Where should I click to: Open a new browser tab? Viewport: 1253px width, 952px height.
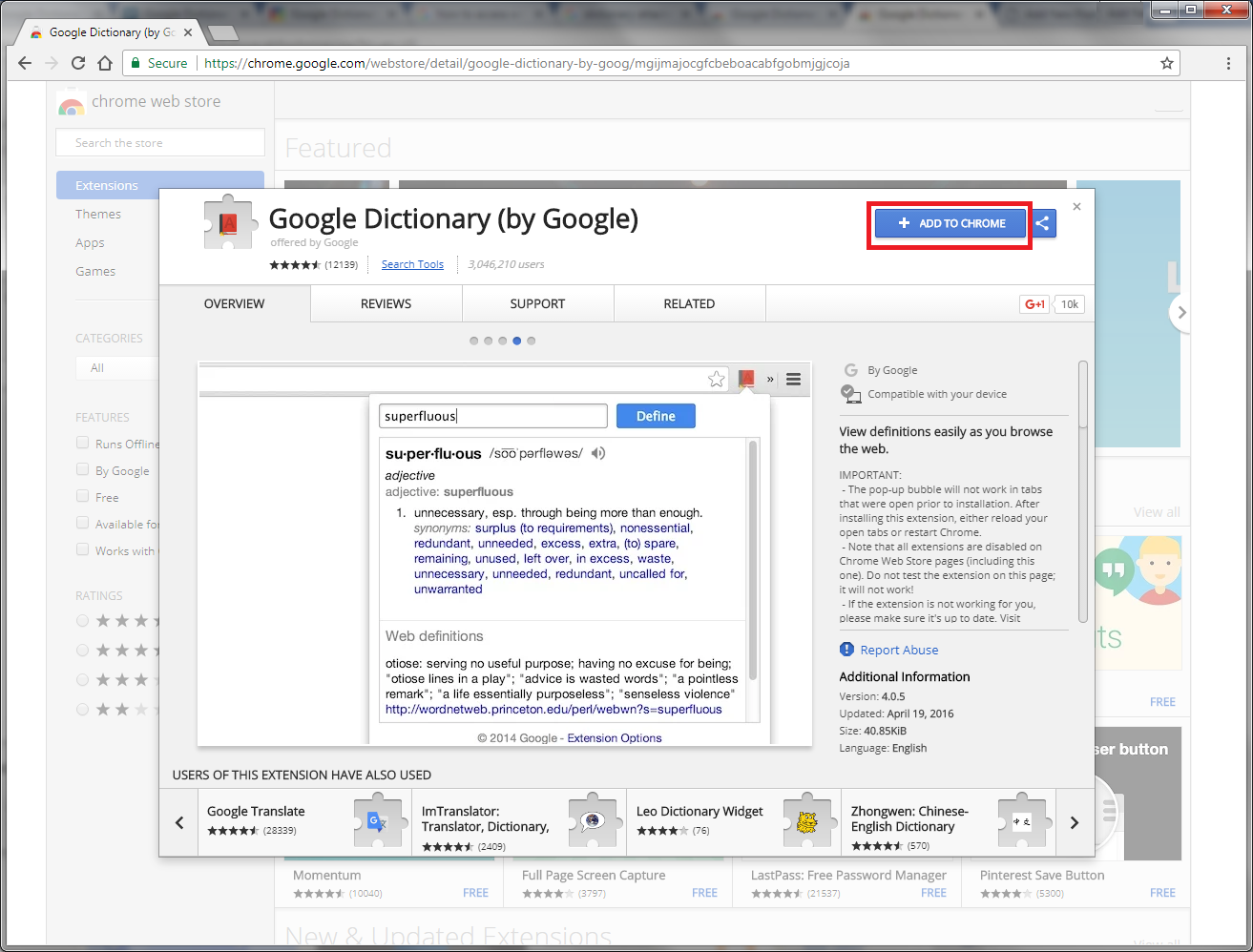(222, 33)
